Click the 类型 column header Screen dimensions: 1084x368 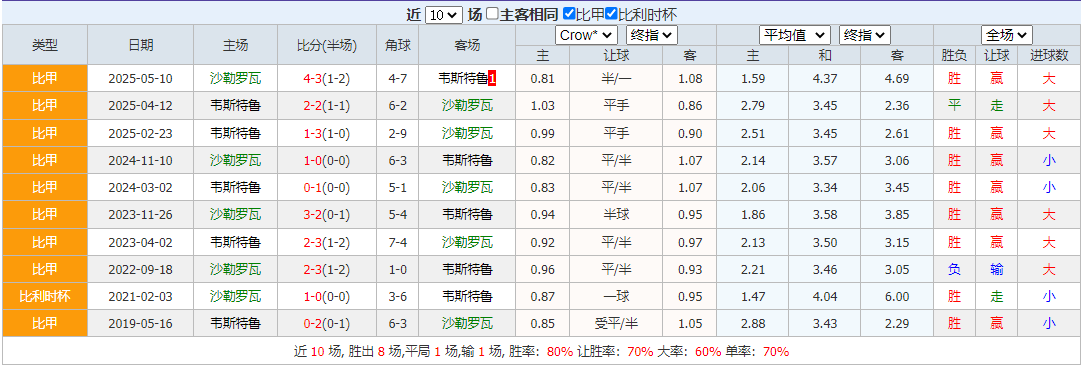45,45
